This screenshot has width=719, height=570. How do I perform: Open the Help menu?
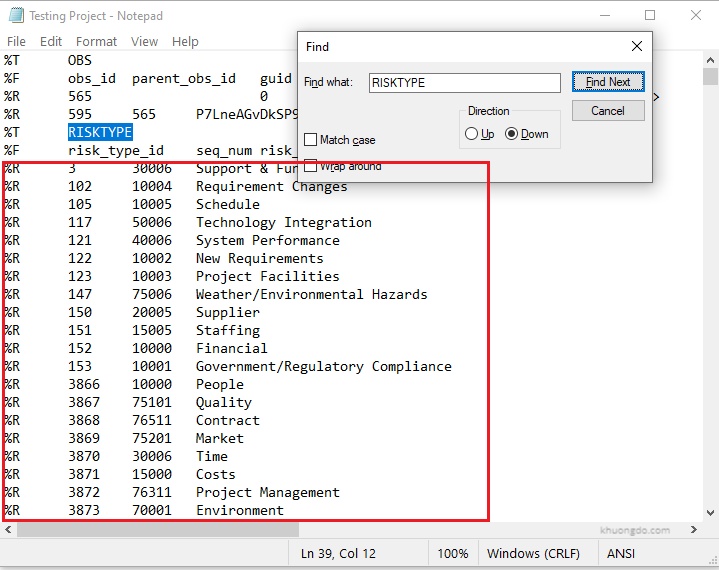tap(185, 42)
